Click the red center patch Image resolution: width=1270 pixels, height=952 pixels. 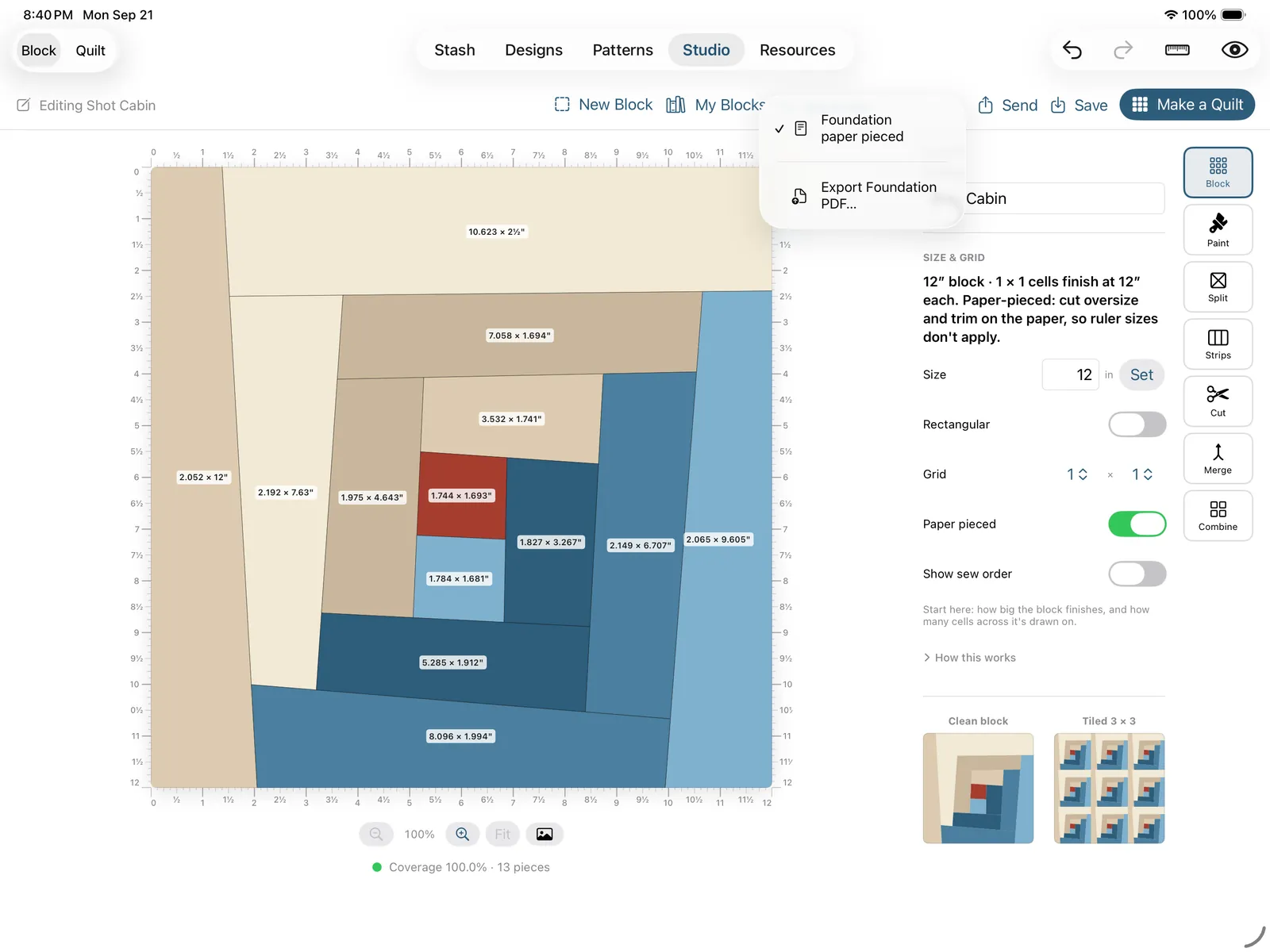click(463, 496)
